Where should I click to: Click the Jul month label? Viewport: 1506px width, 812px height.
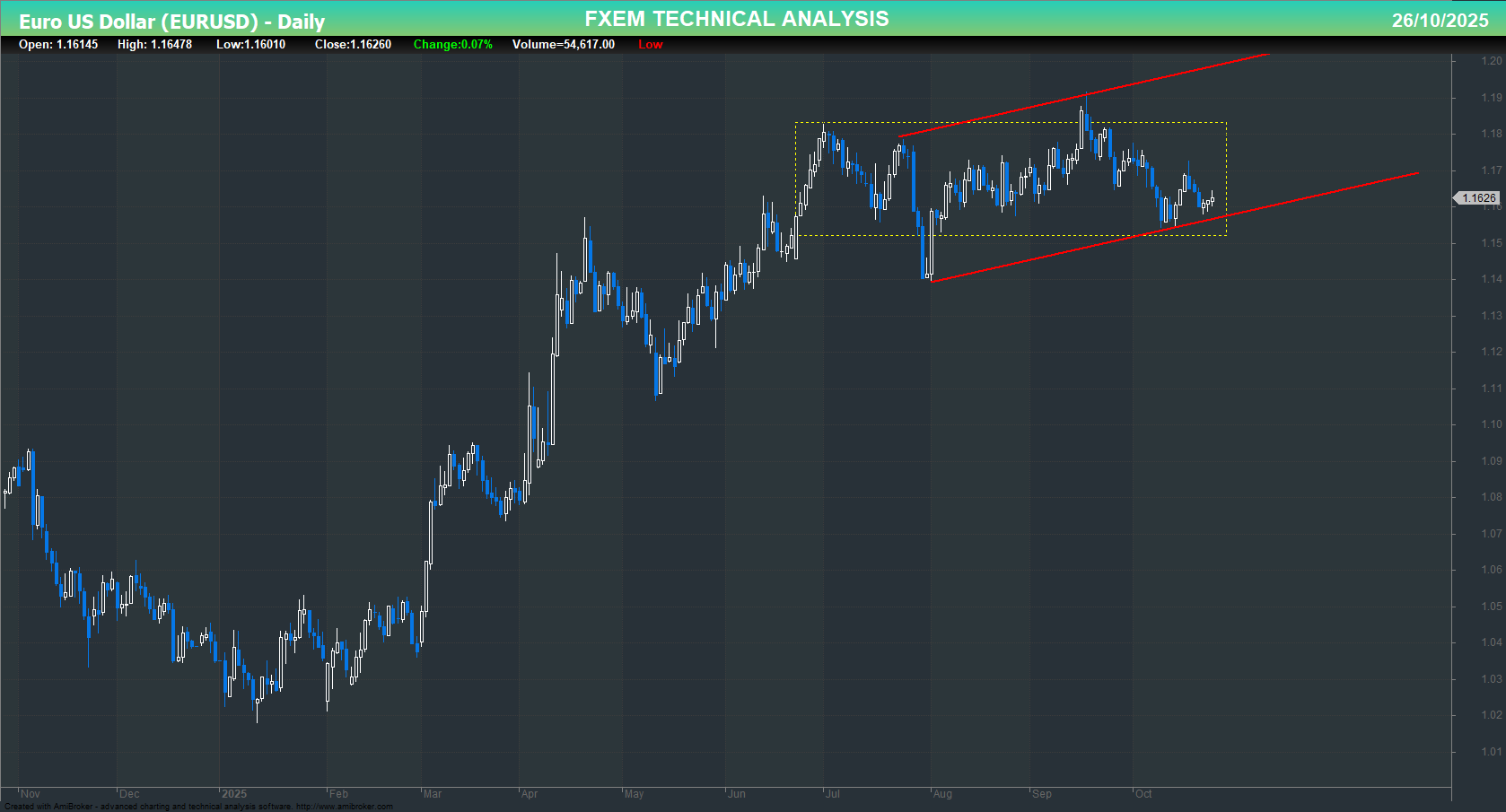click(835, 793)
